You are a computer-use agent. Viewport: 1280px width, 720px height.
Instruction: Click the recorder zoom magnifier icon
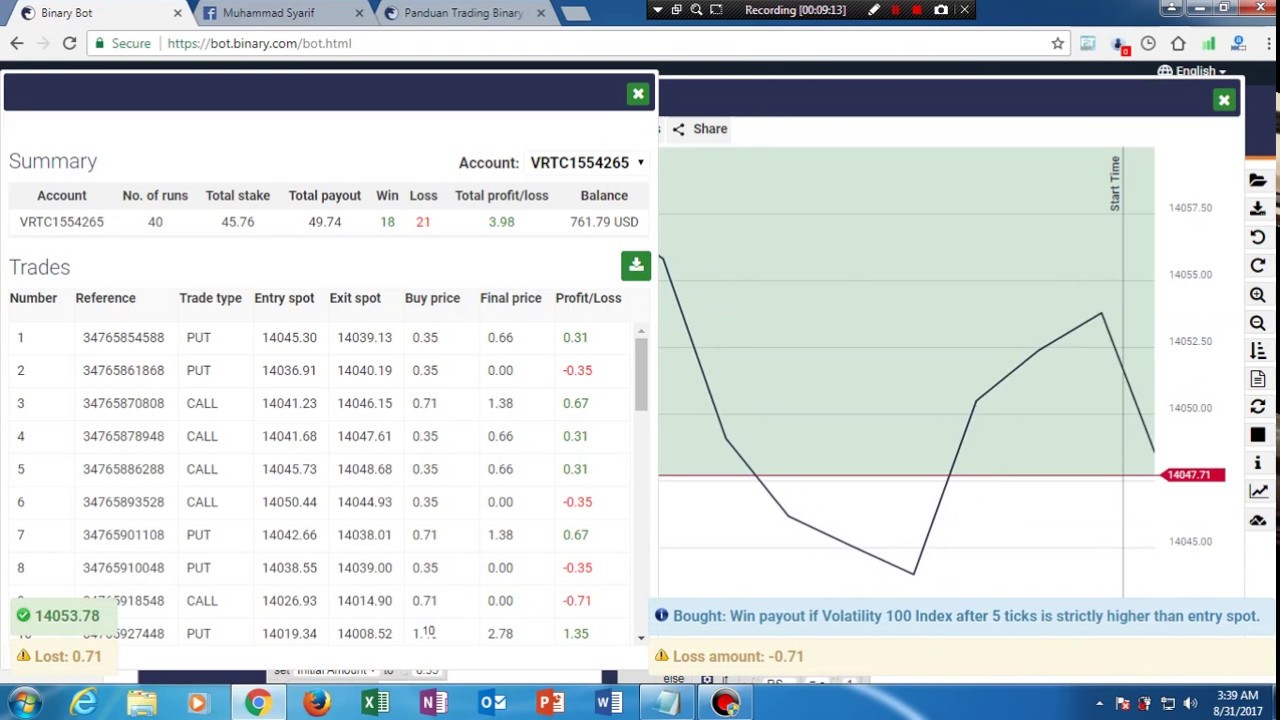696,10
